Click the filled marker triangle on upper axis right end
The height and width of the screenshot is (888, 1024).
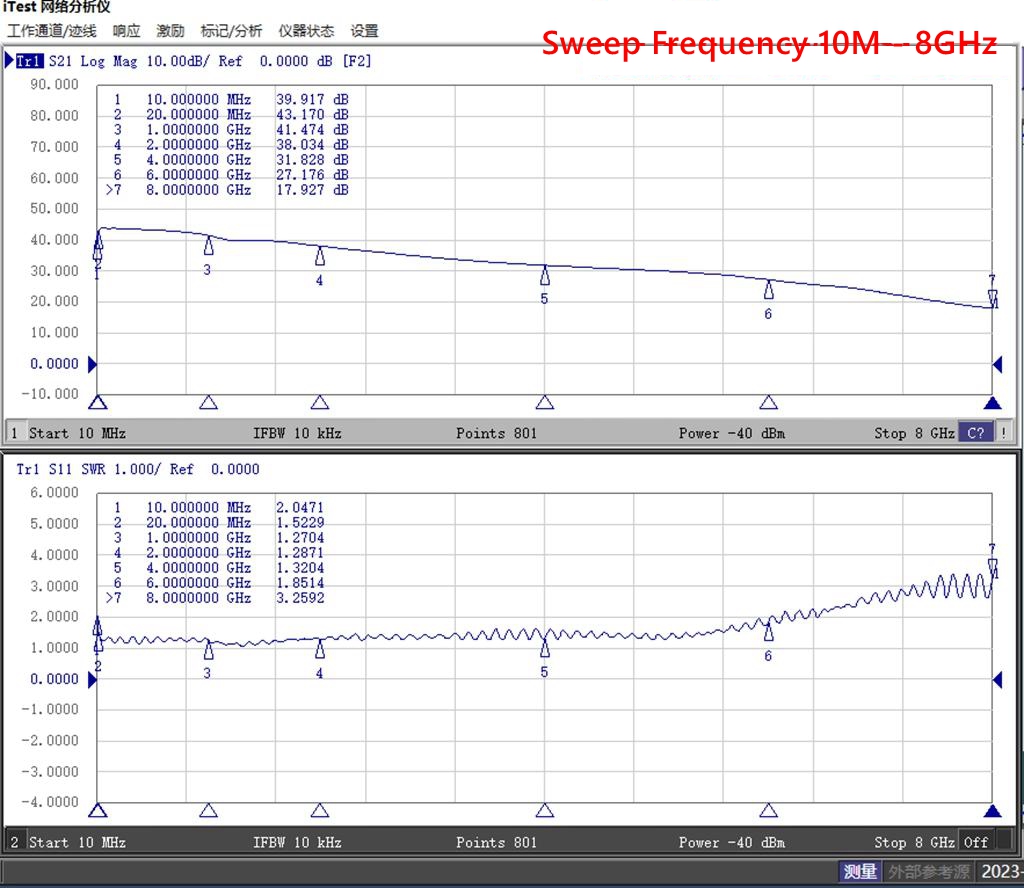click(x=992, y=403)
